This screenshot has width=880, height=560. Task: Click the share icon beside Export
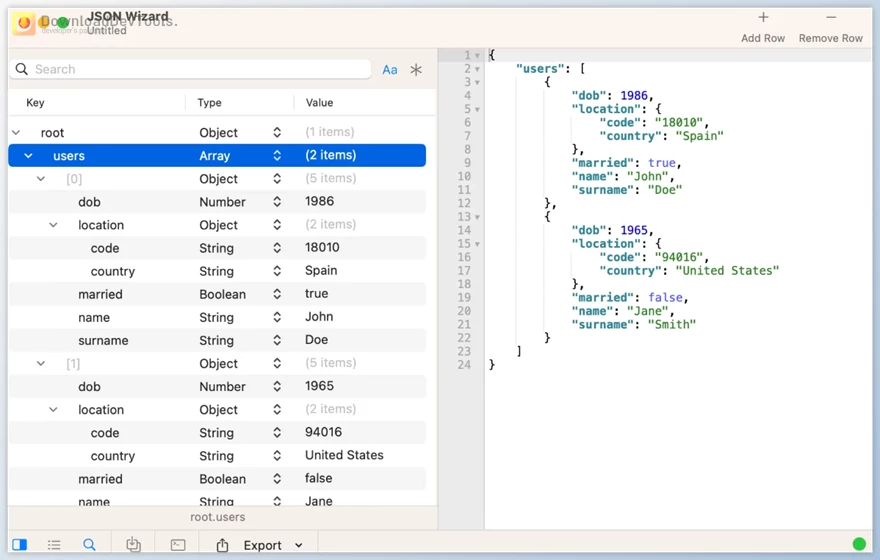(x=222, y=545)
